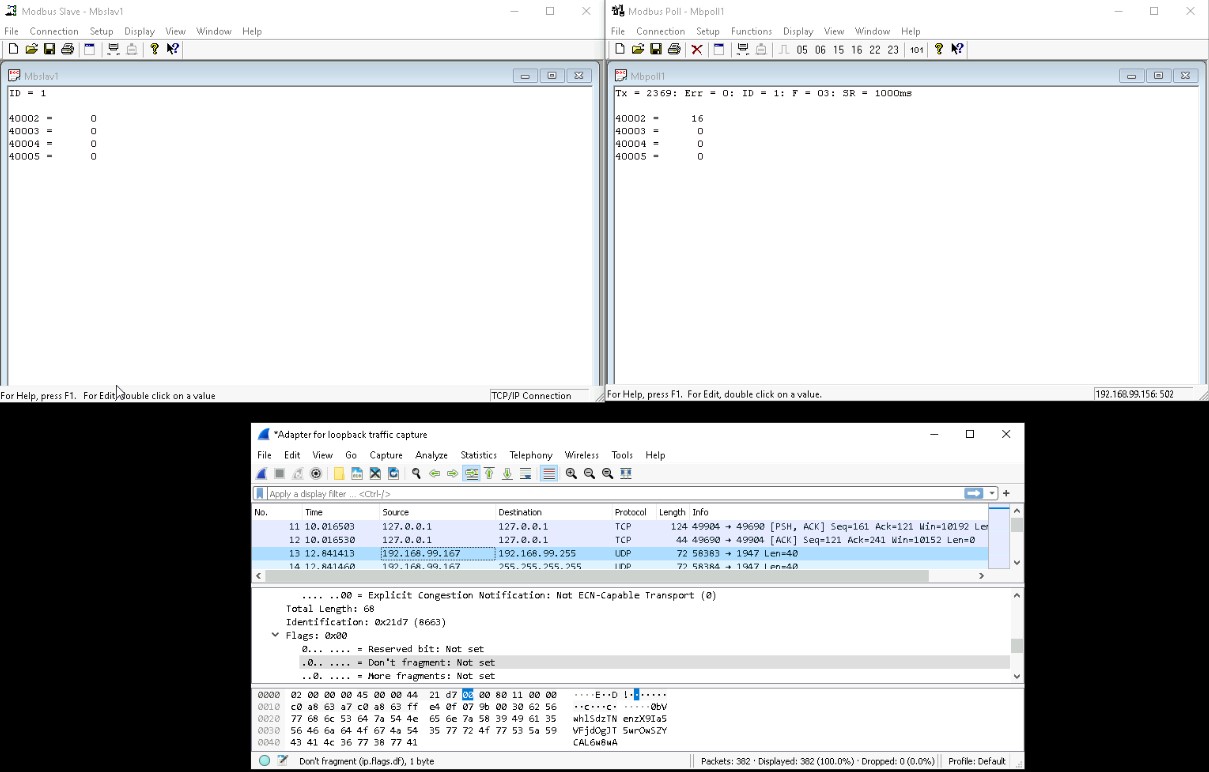The height and width of the screenshot is (772, 1209).
Task: Open capture options via the gear icon
Action: [x=316, y=474]
